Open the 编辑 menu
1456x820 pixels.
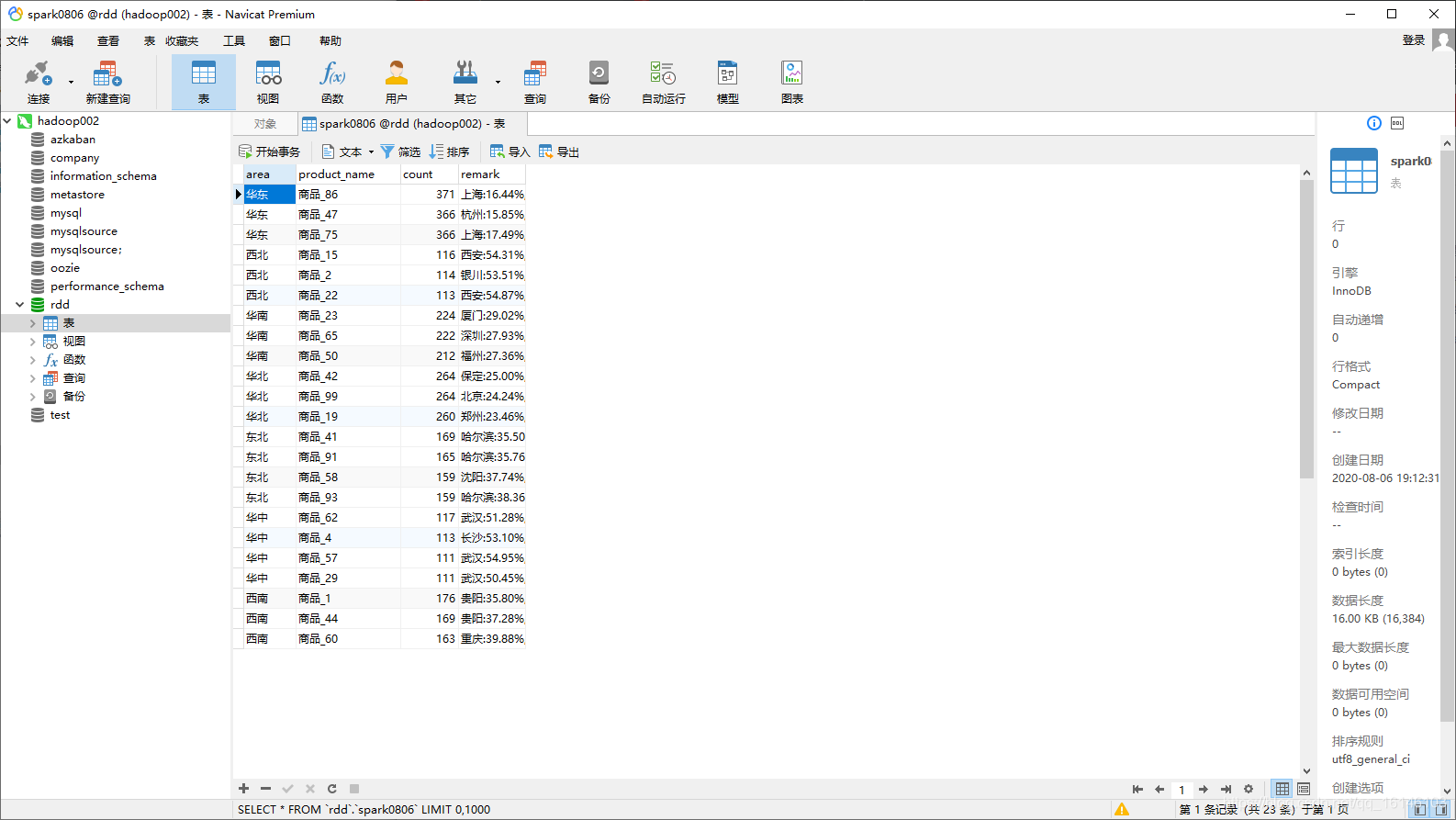(x=62, y=40)
